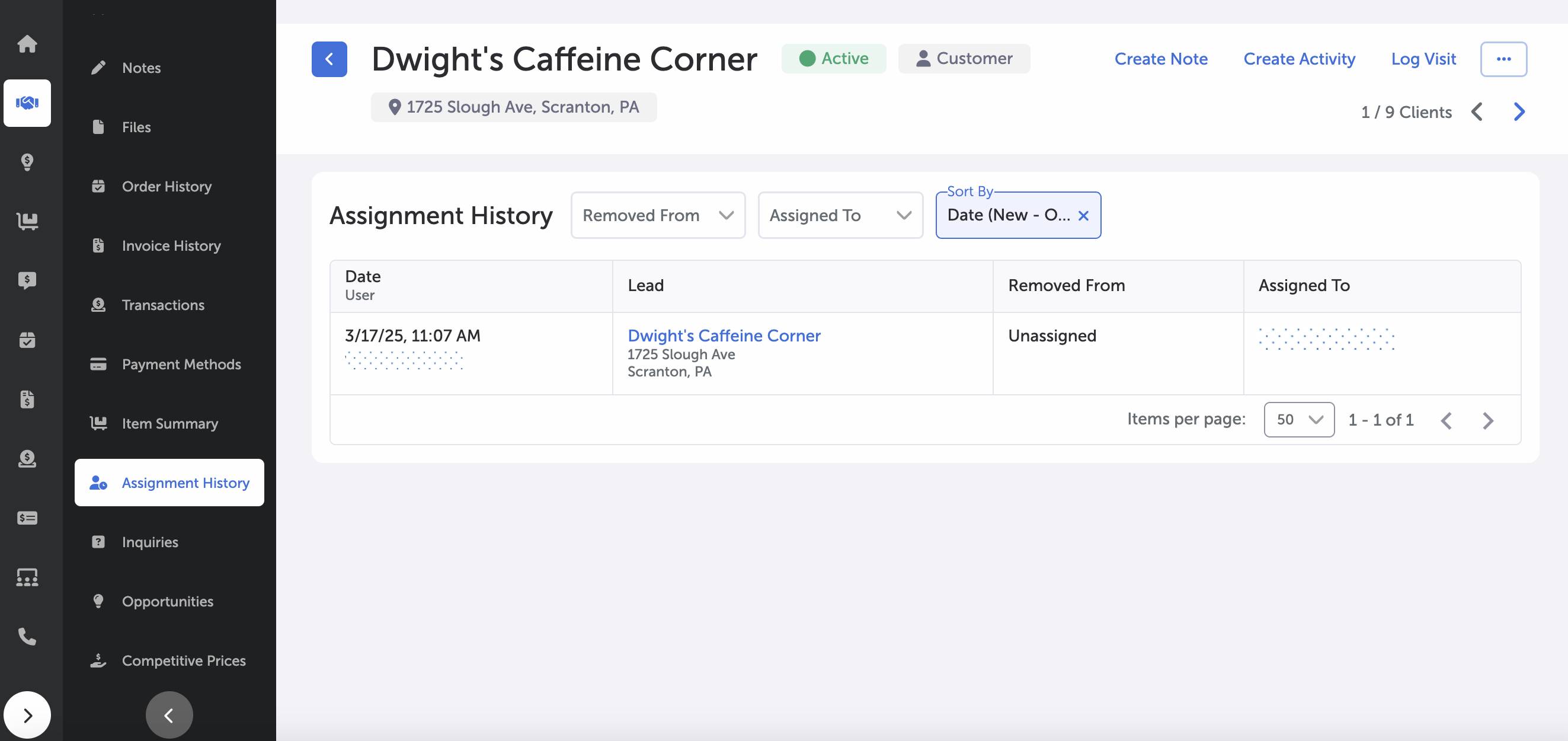
Task: Click blue back arrow beside client name
Action: (329, 59)
